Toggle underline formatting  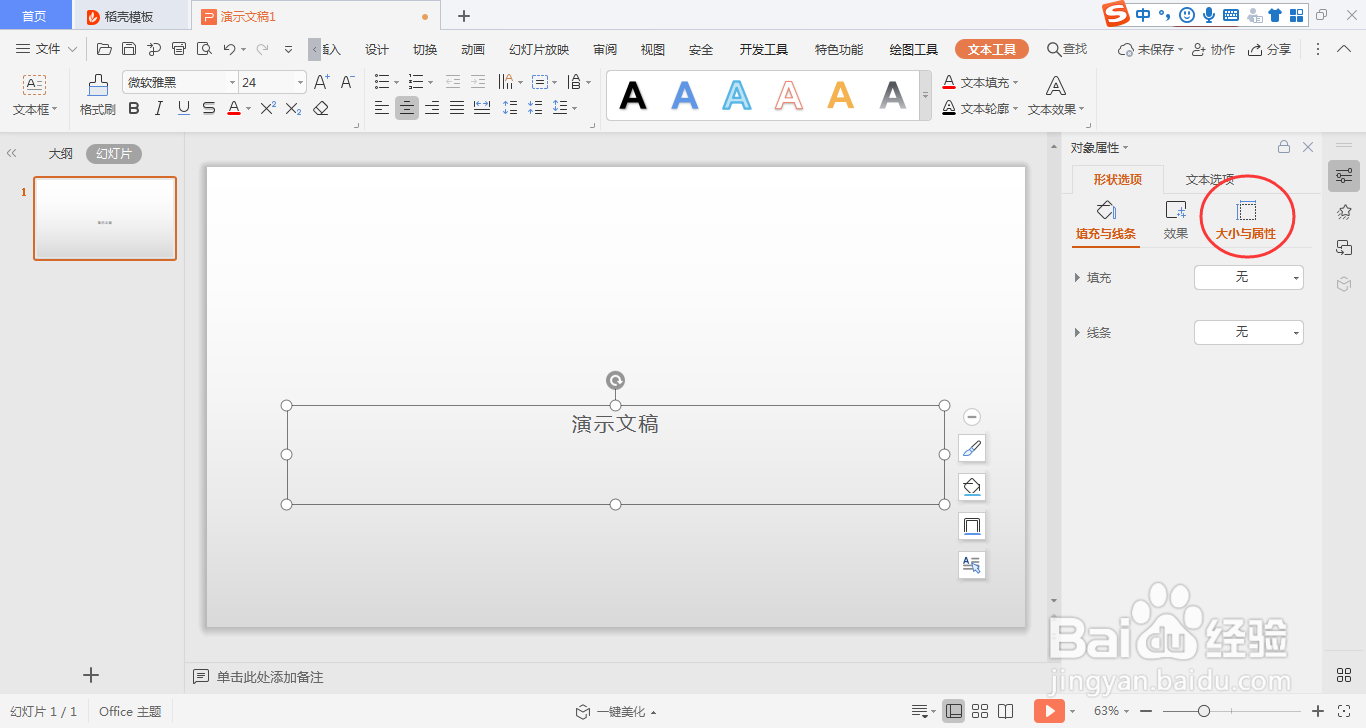point(183,108)
